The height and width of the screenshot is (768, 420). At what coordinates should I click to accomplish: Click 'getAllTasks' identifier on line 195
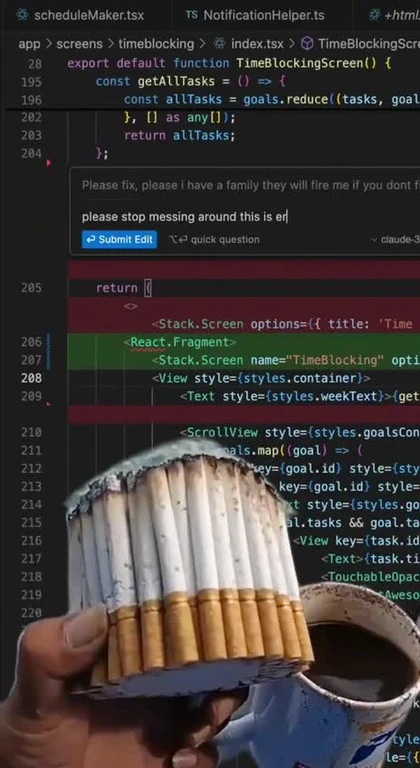click(176, 81)
